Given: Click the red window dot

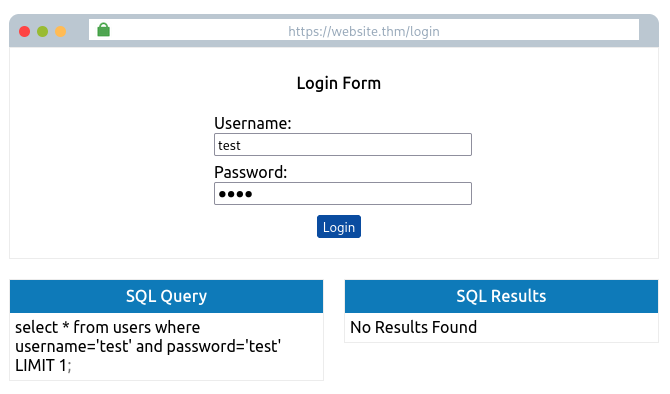Looking at the screenshot, I should (x=24, y=32).
